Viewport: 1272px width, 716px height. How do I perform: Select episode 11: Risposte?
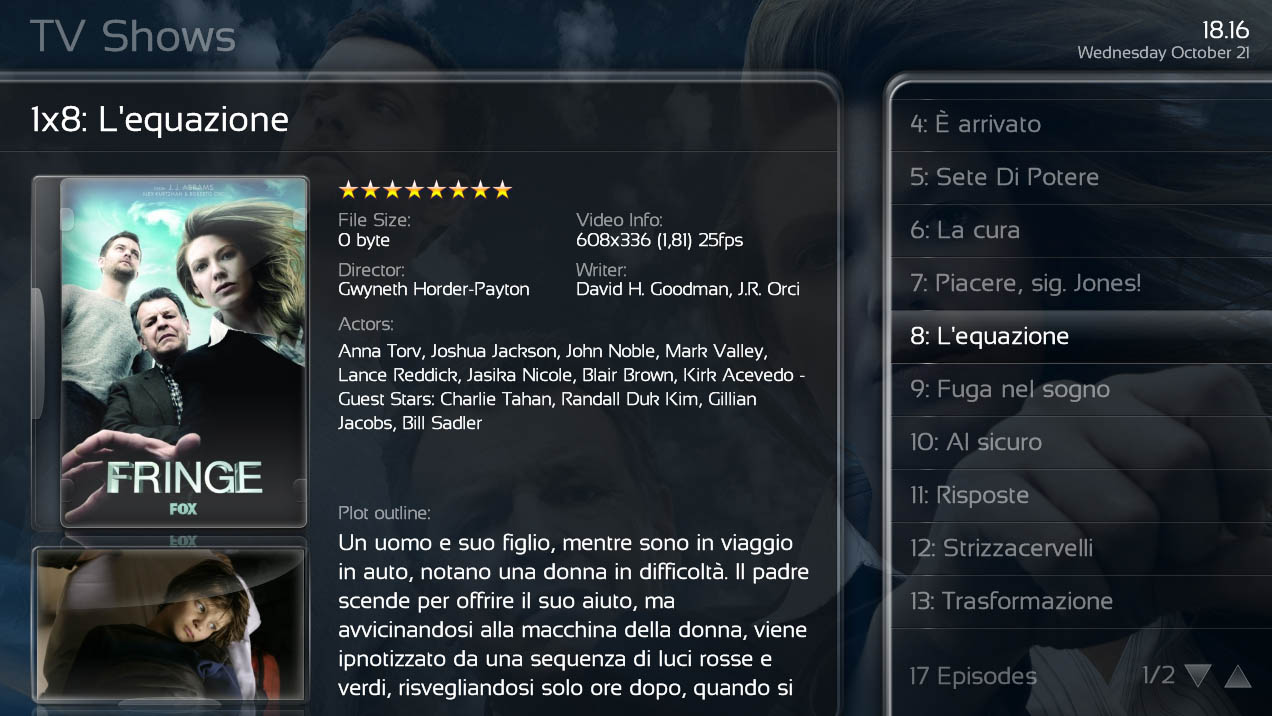point(1080,495)
